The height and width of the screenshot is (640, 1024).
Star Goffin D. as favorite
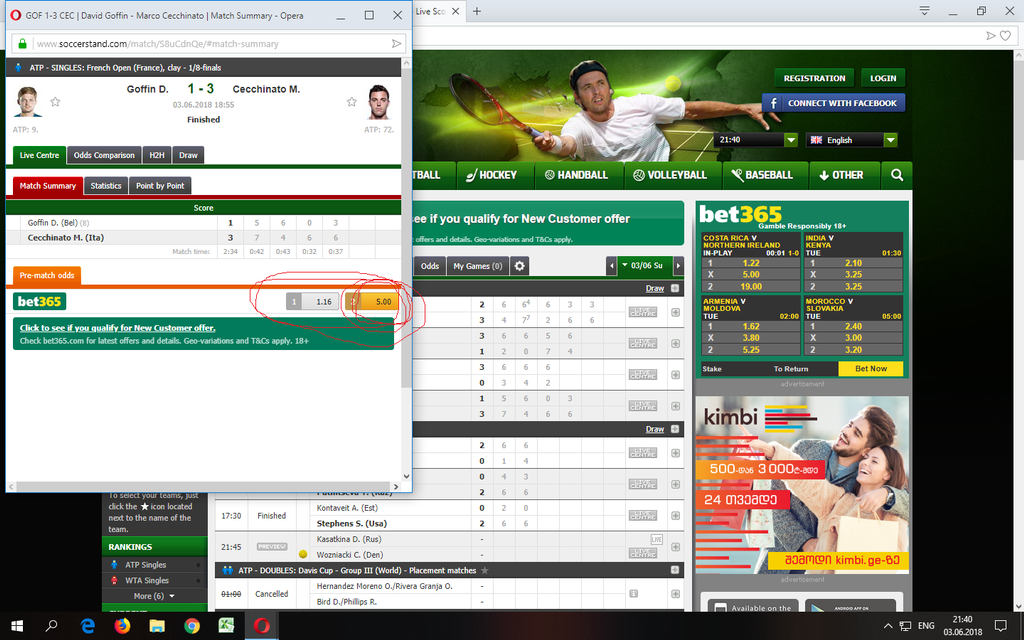pos(56,101)
